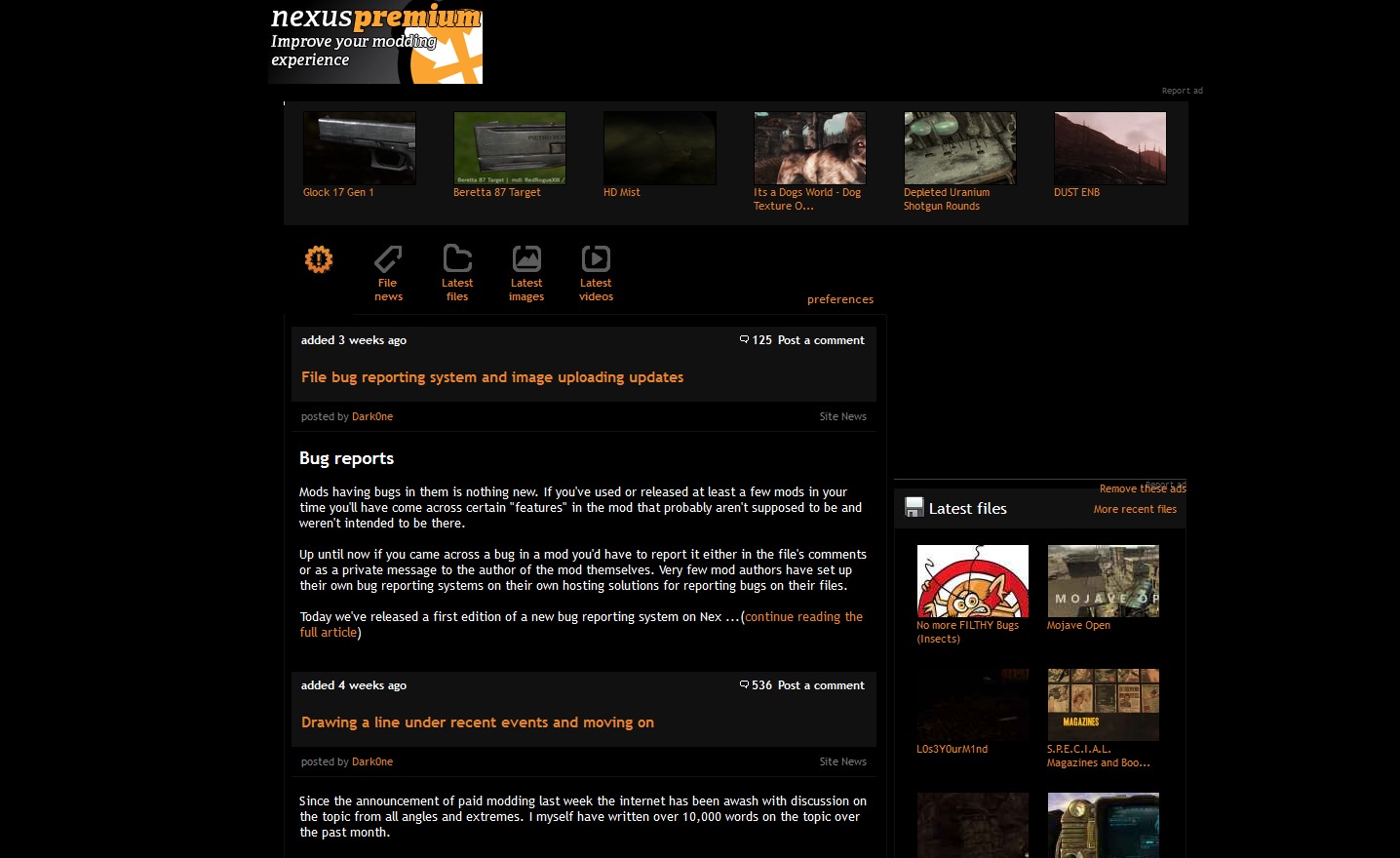The image size is (1400, 858).
Task: Open DarkOne profile under bug reporting article
Action: click(372, 416)
